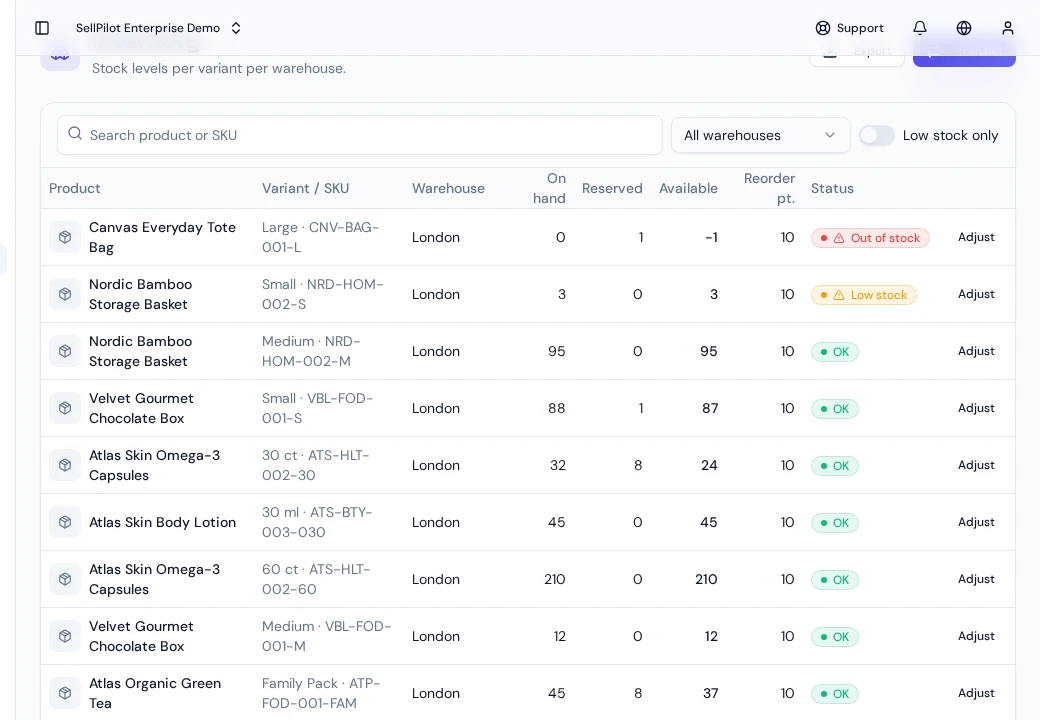Click the Out of stock status badge

coord(870,238)
